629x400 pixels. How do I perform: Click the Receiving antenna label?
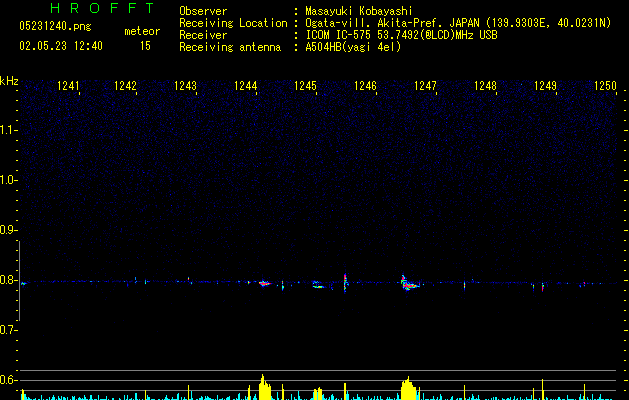[230, 47]
